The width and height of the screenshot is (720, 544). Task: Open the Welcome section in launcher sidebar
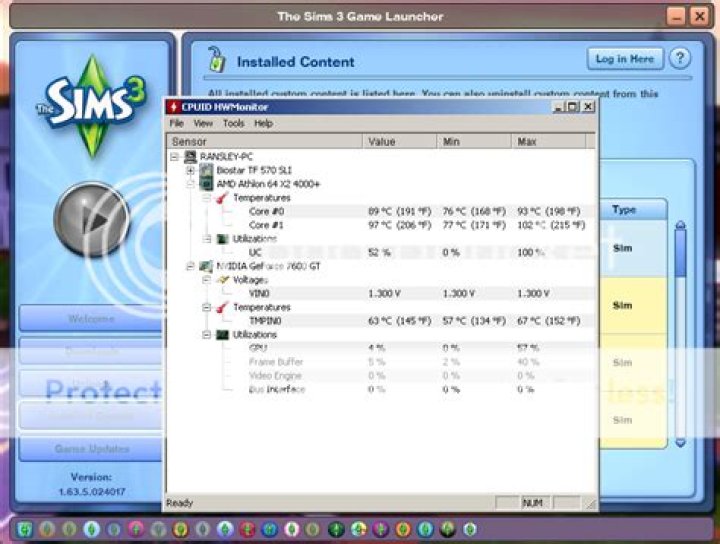pyautogui.click(x=91, y=319)
